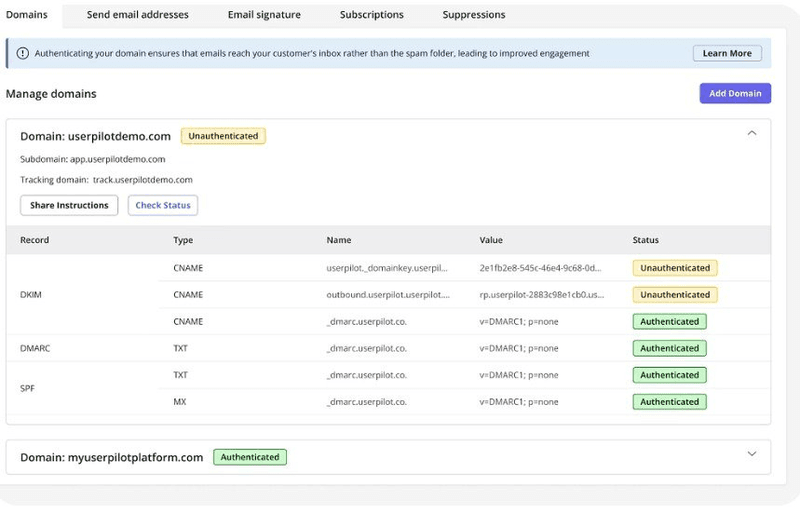Image resolution: width=800 pixels, height=513 pixels.
Task: Click Unauthenticated status of userpilot._domainkey row
Action: point(675,268)
